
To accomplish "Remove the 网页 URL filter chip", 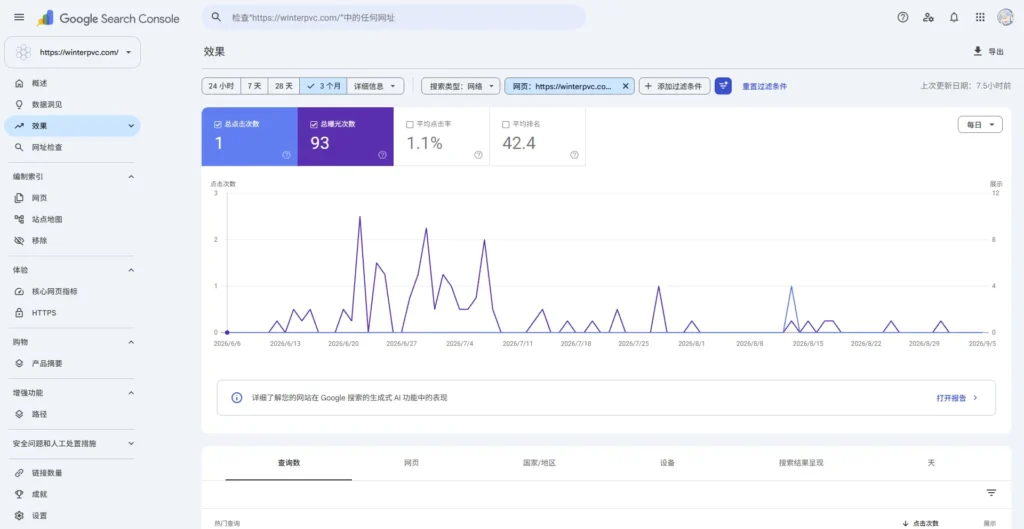I will coord(625,86).
